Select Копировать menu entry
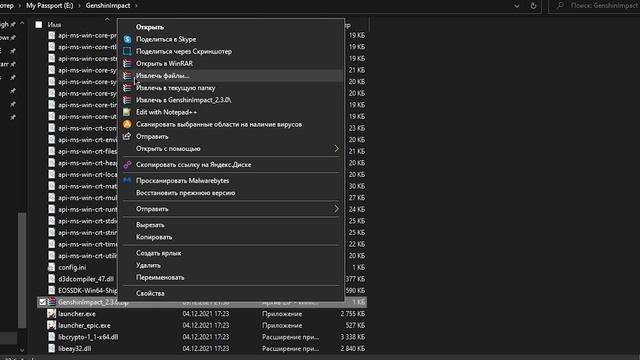Image resolution: width=640 pixels, height=360 pixels. pyautogui.click(x=154, y=237)
